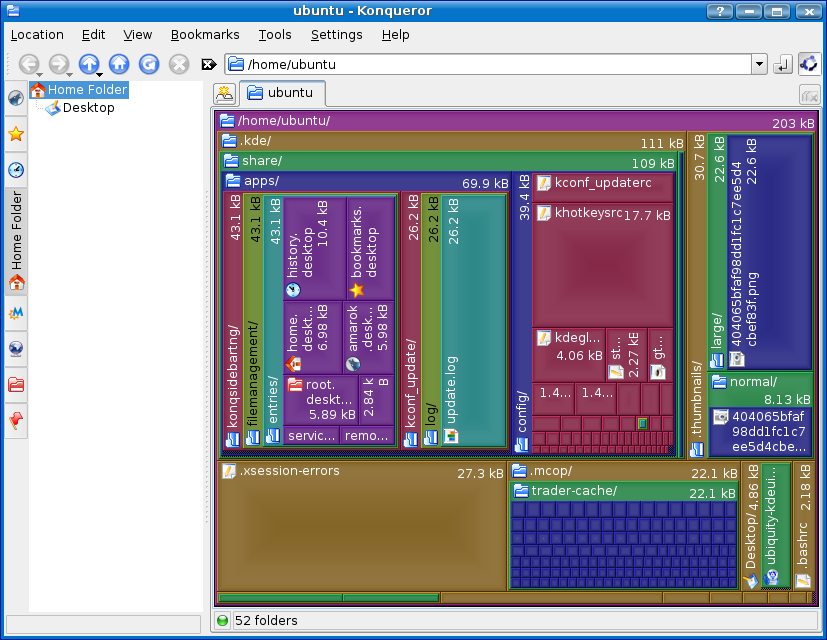Viewport: 827px width, 640px height.
Task: Open the History clock sidebar panel
Action: 16,170
